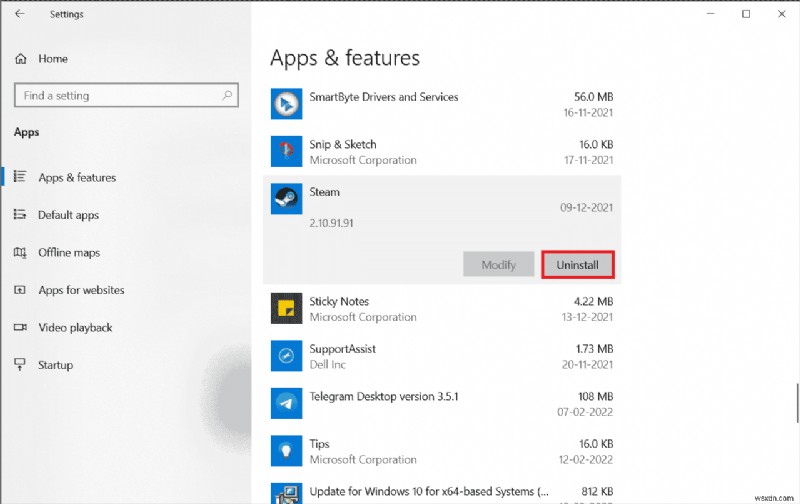
Task: Select the Snip & Sketch entry
Action: [x=442, y=152]
